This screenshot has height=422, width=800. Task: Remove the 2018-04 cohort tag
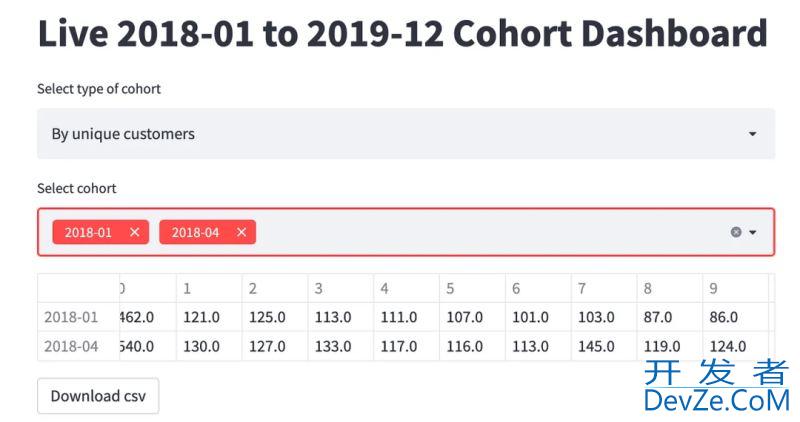point(242,232)
